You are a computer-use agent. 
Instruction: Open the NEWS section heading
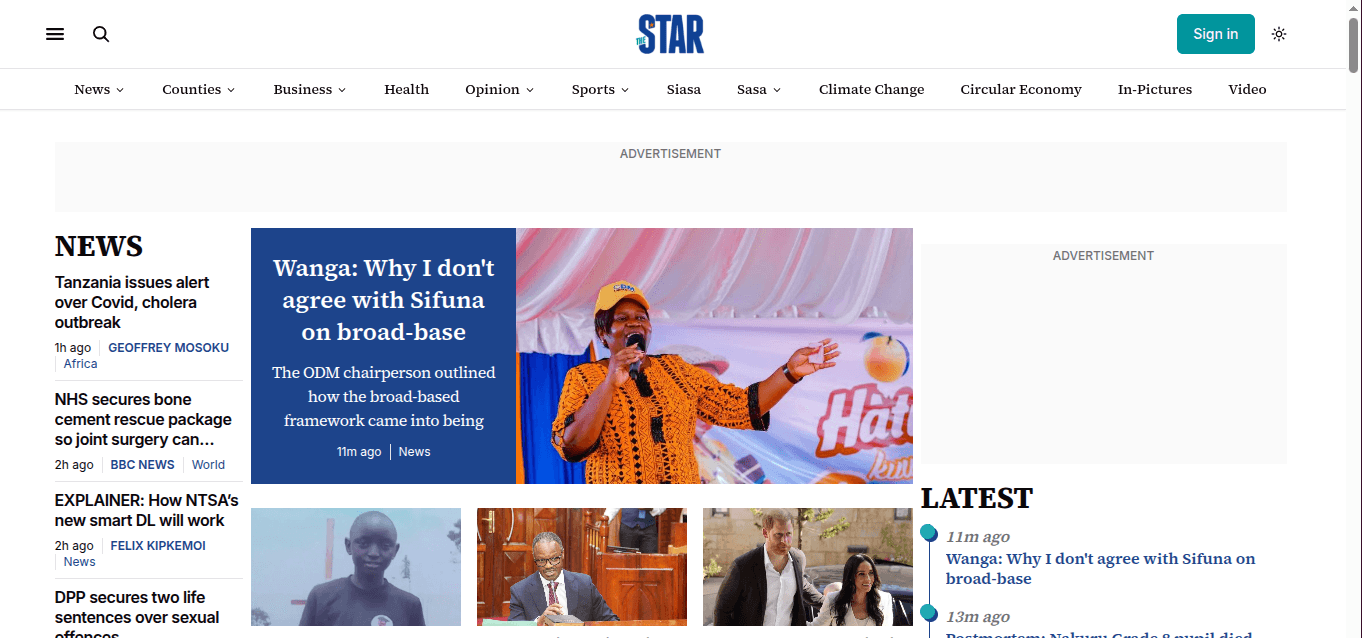pyautogui.click(x=99, y=246)
